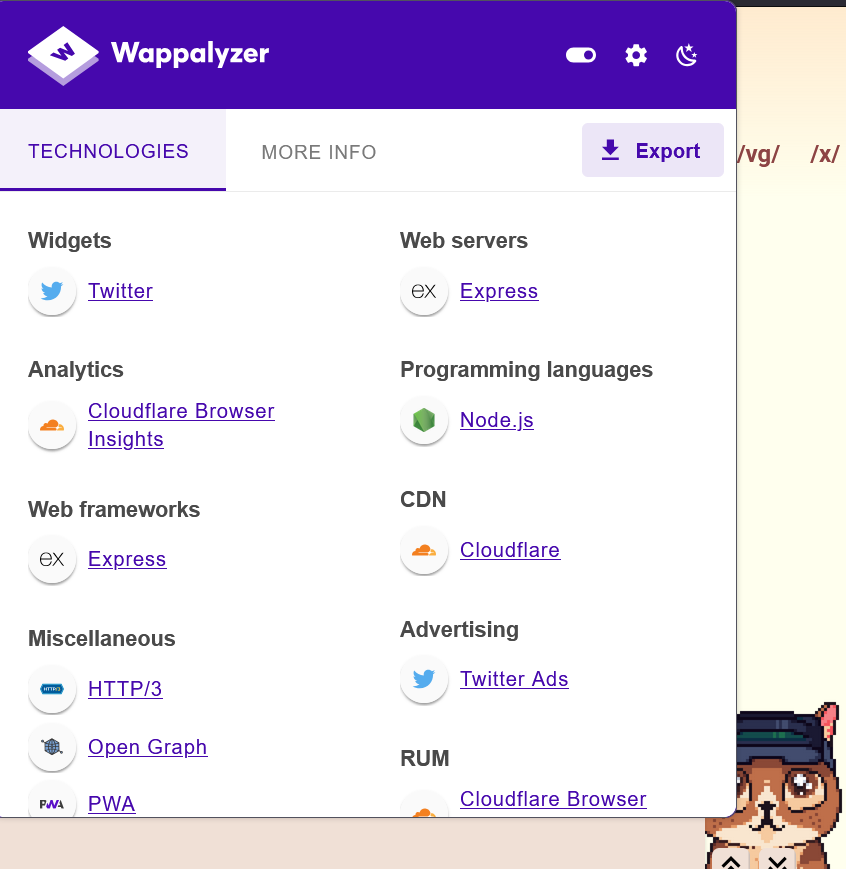Open the Express link under Web frameworks

[x=127, y=559]
